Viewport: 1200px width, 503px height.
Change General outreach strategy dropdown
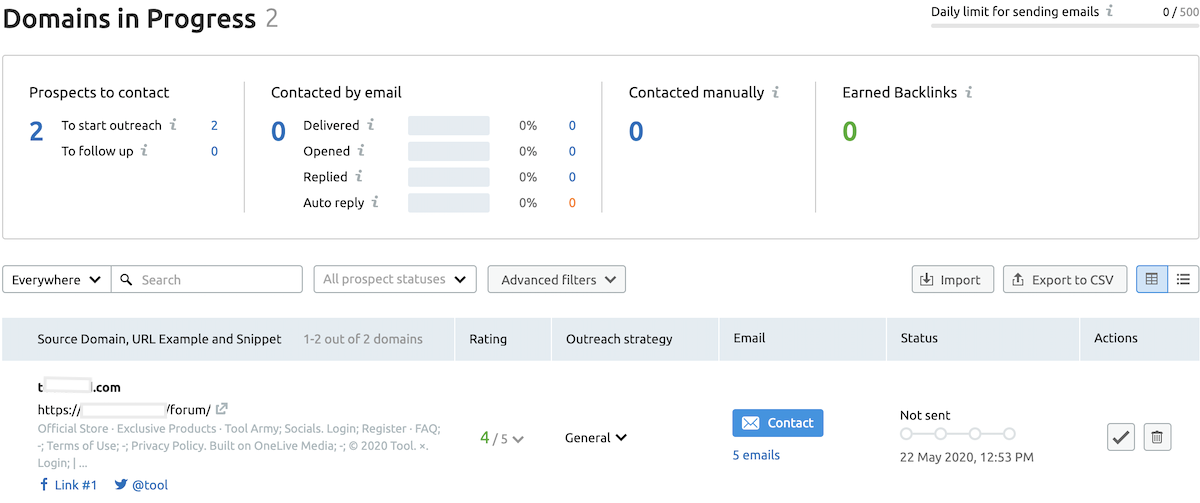click(596, 437)
